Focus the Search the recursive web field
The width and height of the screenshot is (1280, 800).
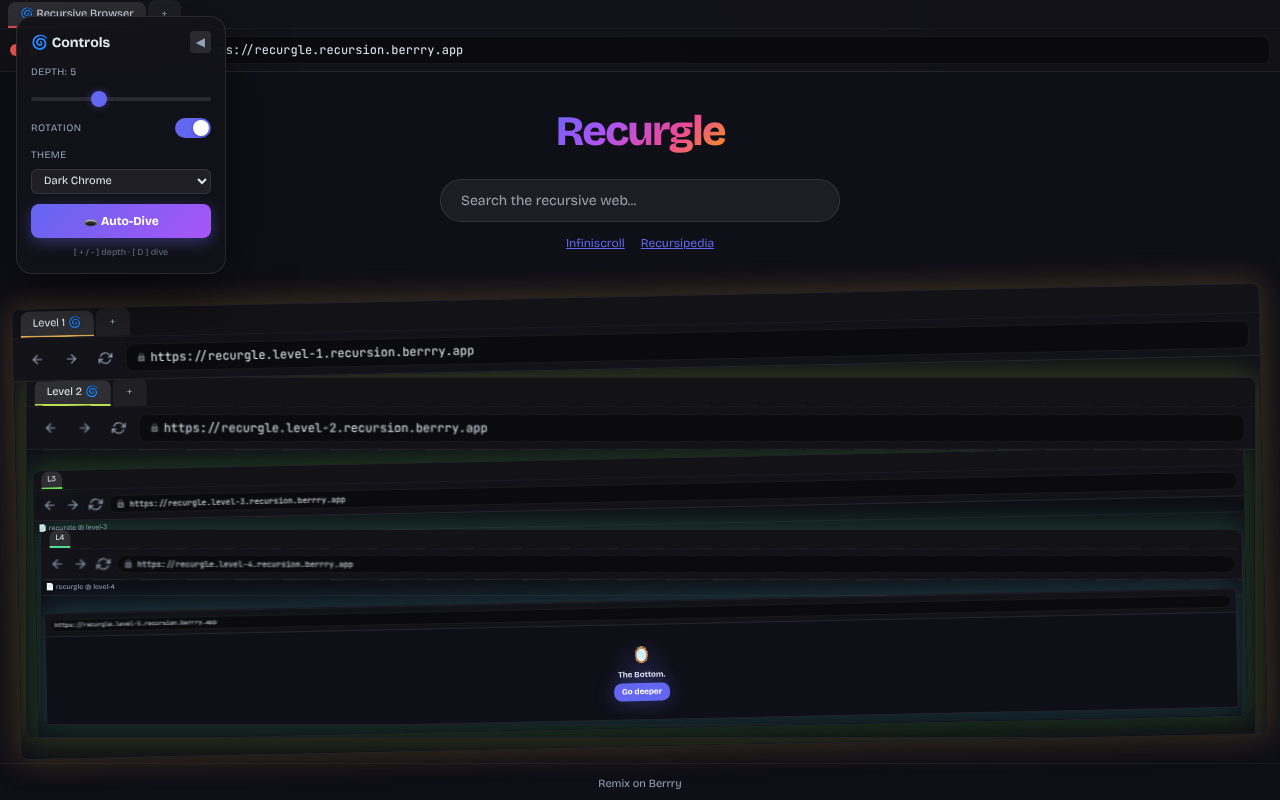[x=640, y=201]
